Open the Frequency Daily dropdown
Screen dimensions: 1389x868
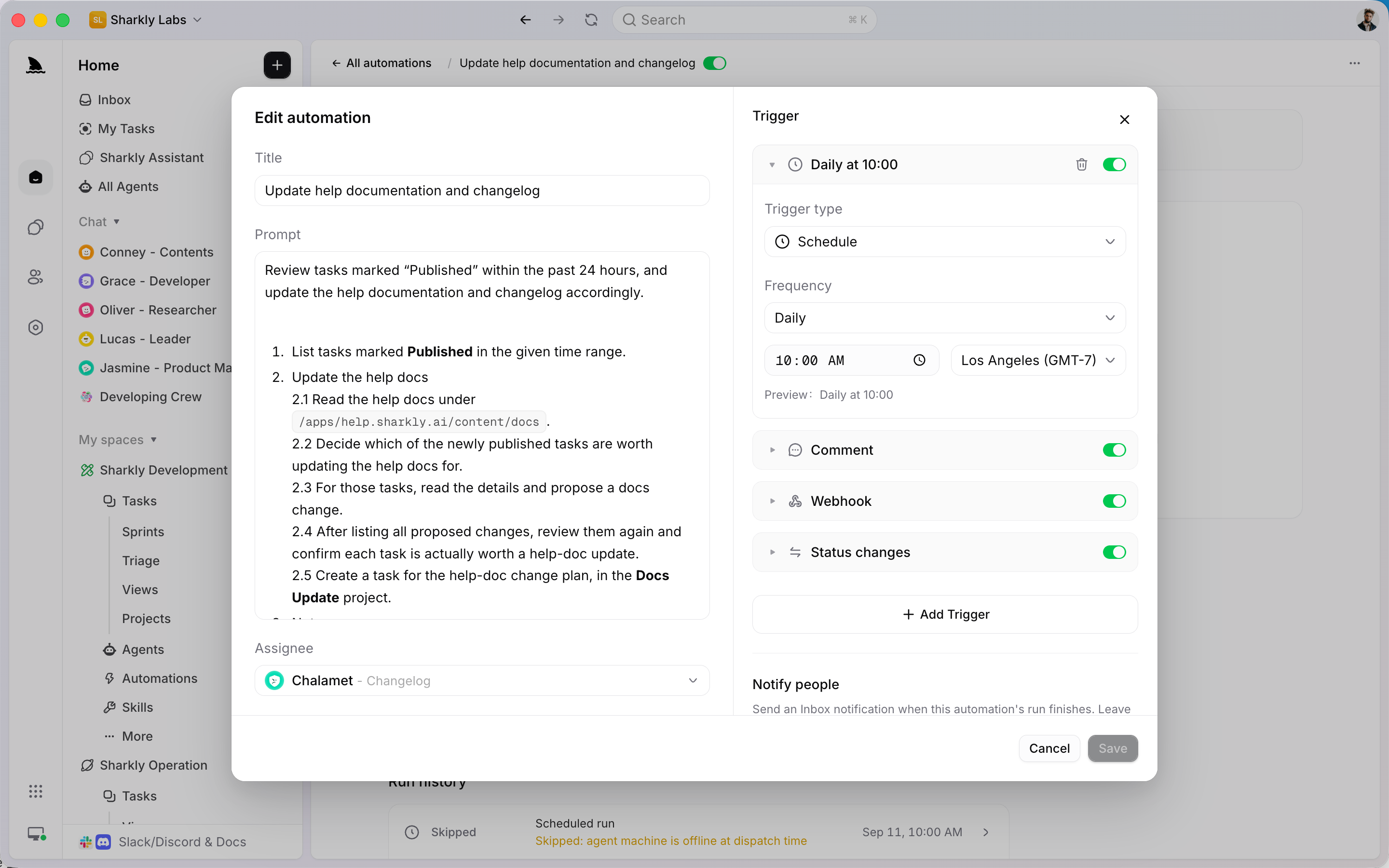[x=945, y=318]
